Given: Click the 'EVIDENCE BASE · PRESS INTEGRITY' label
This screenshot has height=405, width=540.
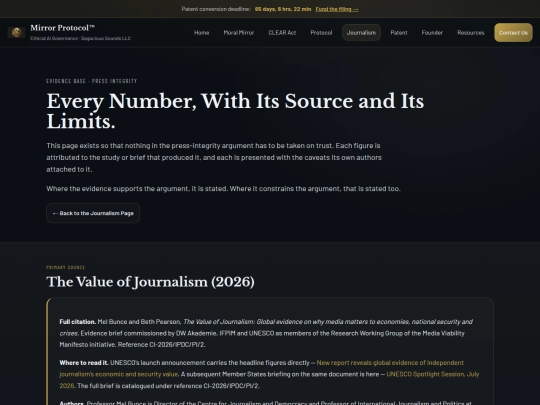Looking at the screenshot, I should (92, 81).
